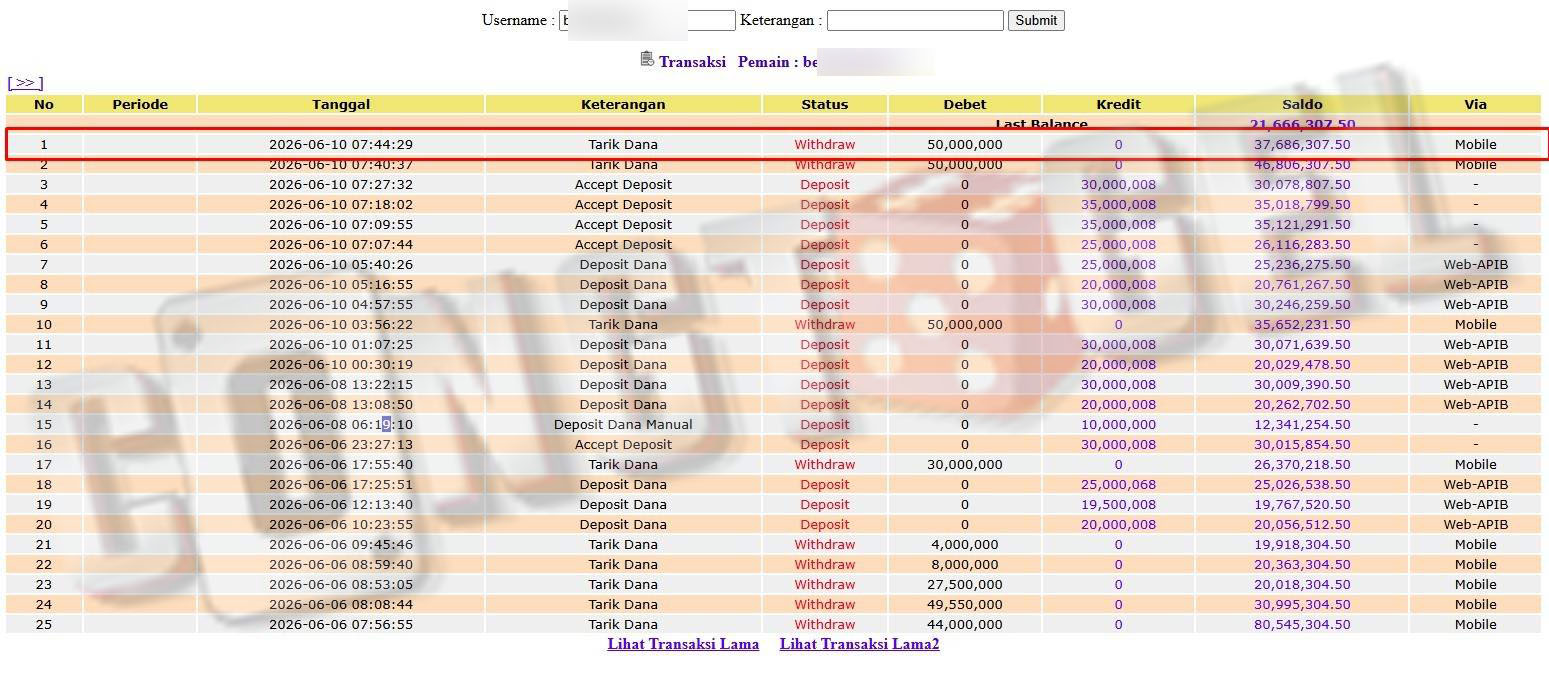Viewport: 1549px width, 693px height.
Task: Click the Transaksi clipboard icon
Action: [647, 59]
